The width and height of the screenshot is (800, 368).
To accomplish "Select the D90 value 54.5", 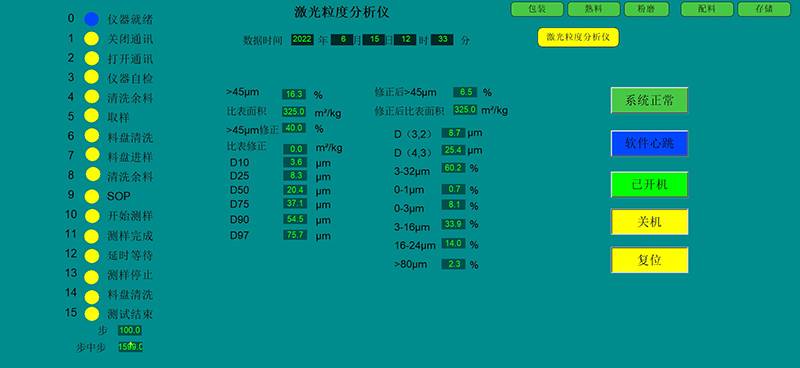I will (295, 219).
